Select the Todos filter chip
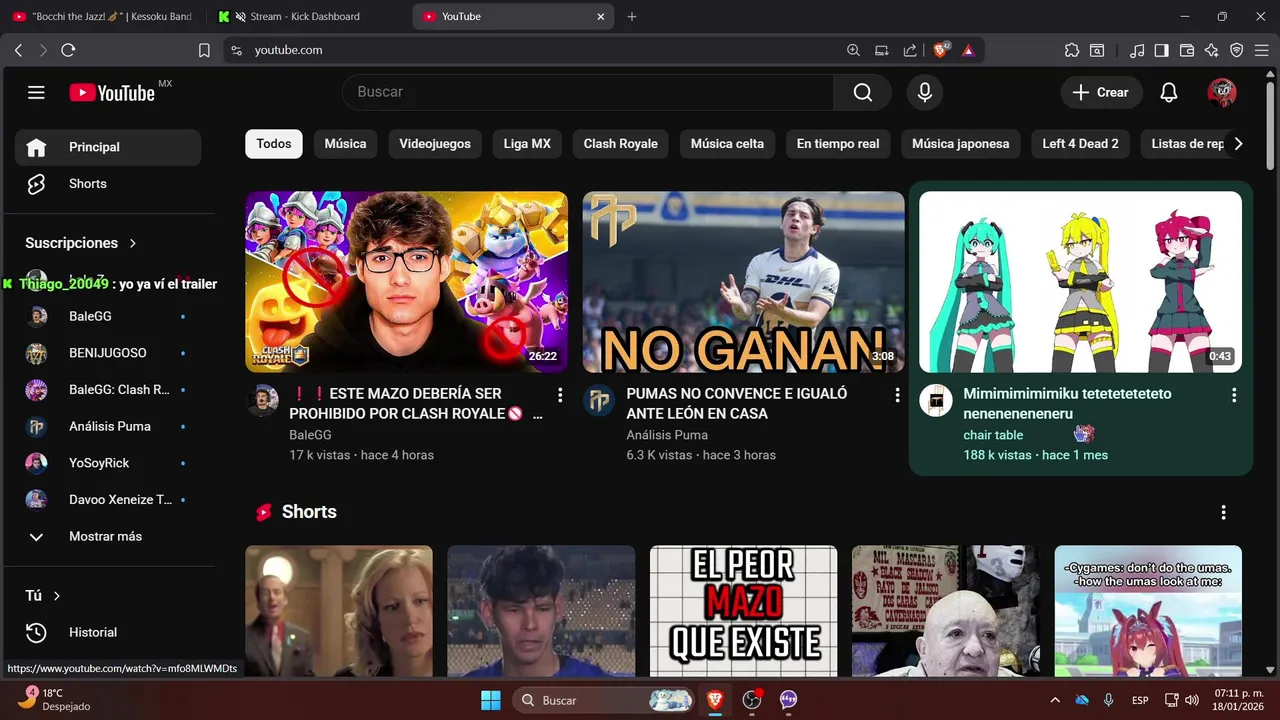Image resolution: width=1280 pixels, height=720 pixels. tap(274, 144)
